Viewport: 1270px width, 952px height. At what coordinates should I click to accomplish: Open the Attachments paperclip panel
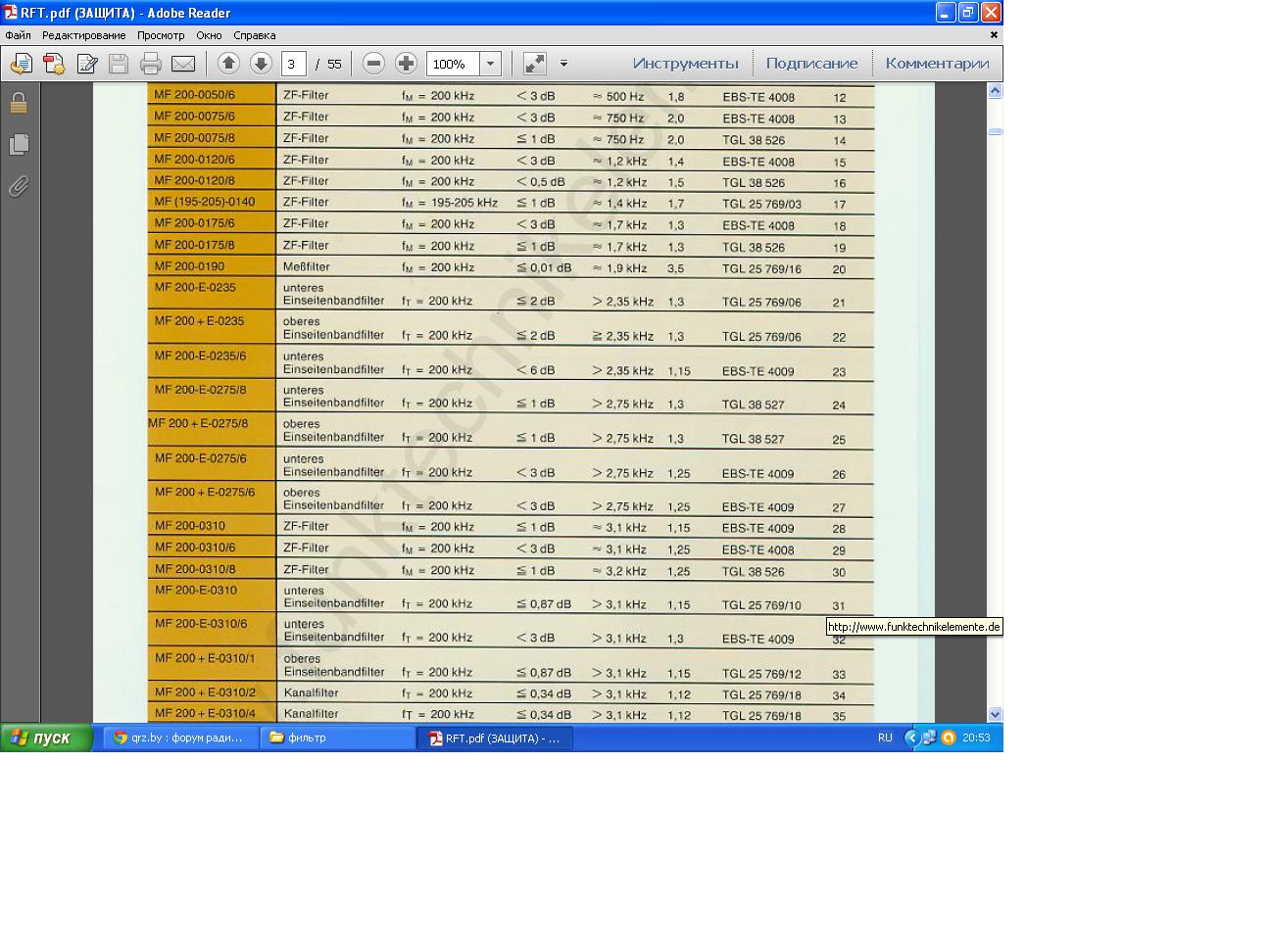click(19, 186)
